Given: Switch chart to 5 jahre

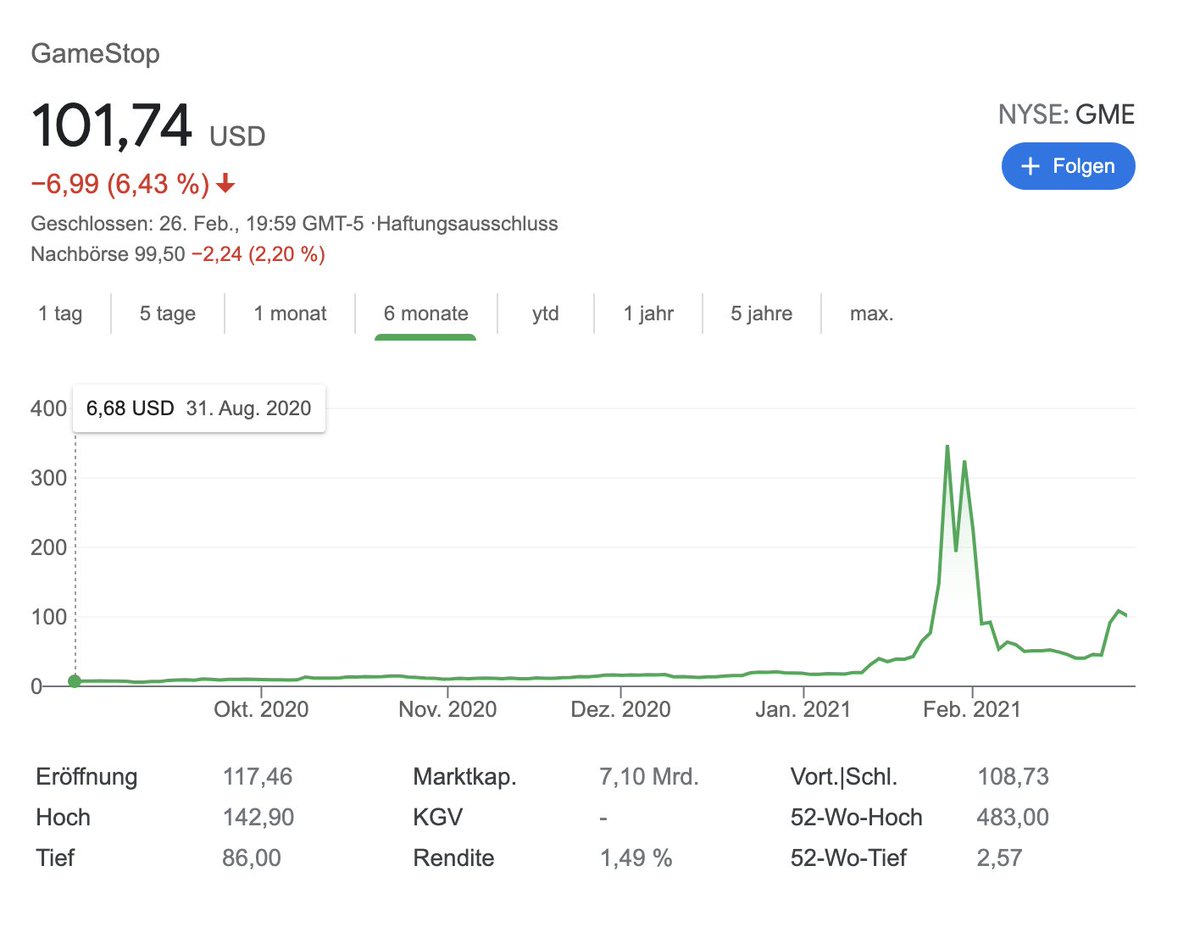Looking at the screenshot, I should click(761, 313).
